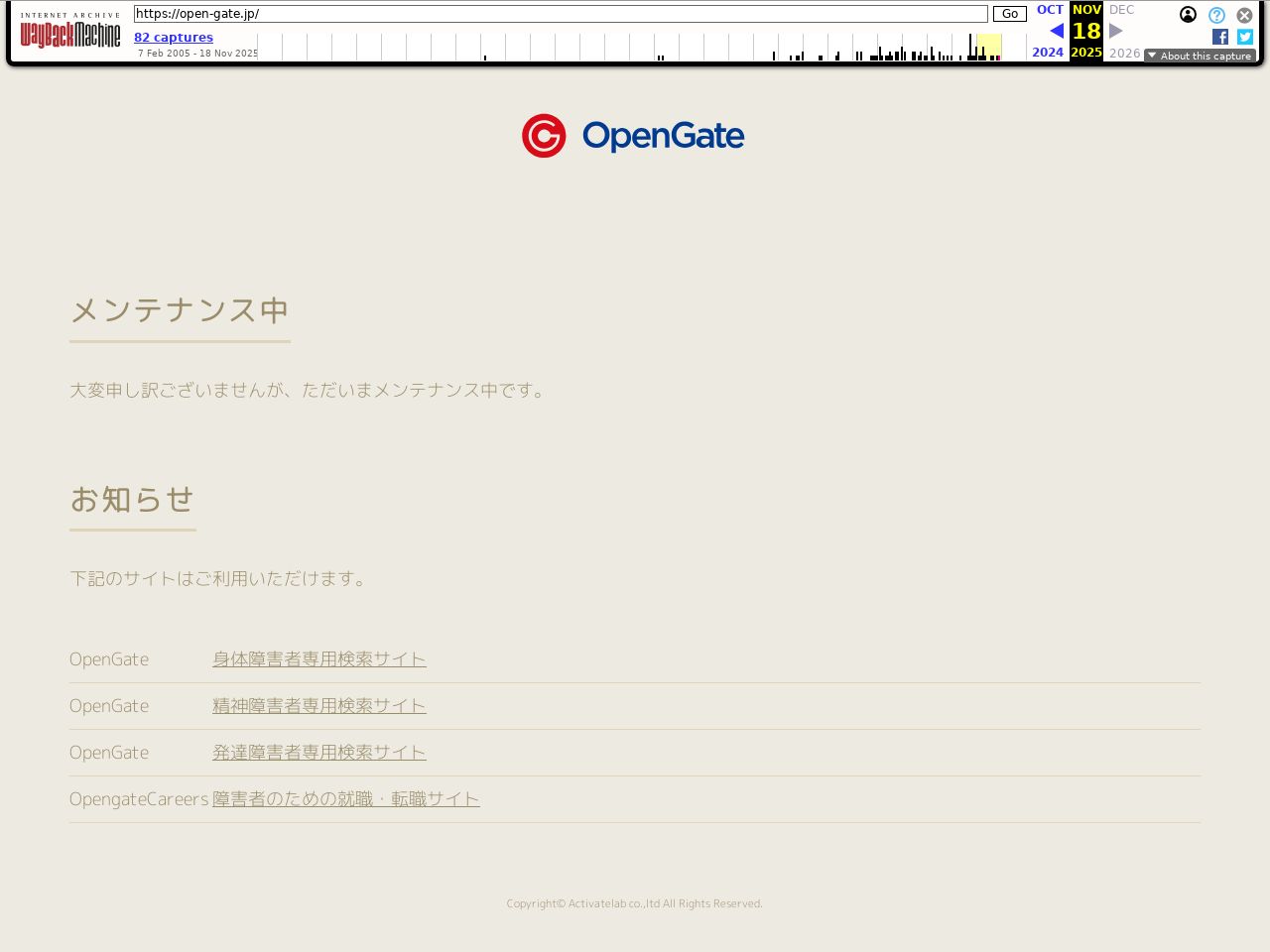Viewport: 1270px width, 952px height.
Task: Open 精神障害者専用検索サイト link
Action: (319, 706)
